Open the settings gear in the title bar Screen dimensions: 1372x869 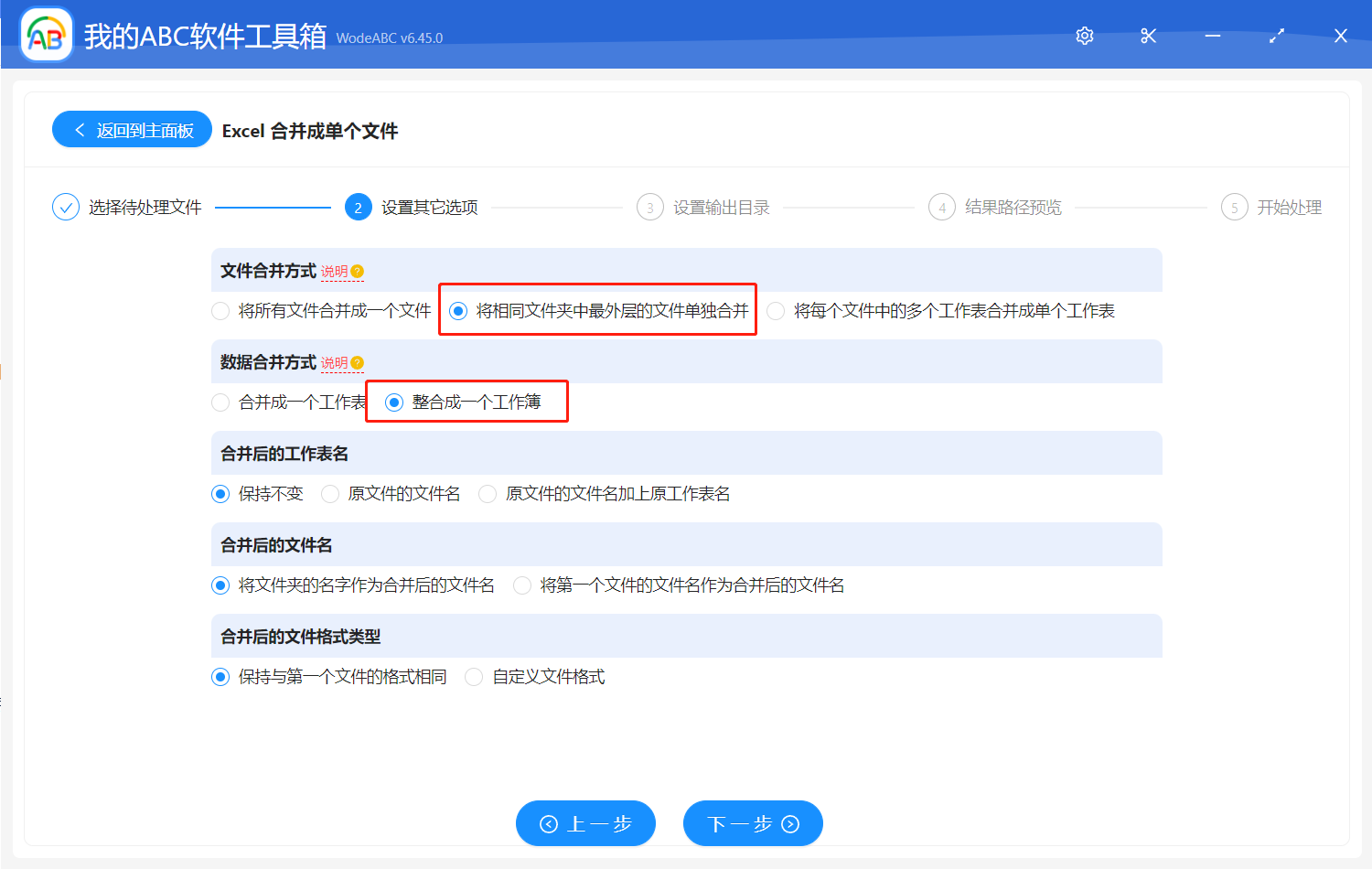pyautogui.click(x=1084, y=35)
